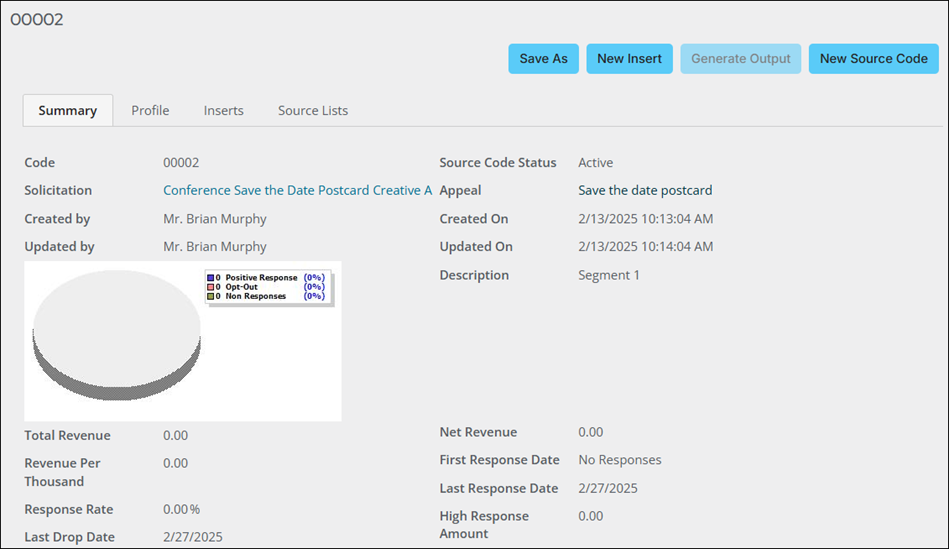
Task: Open the Inserts tab
Action: pyautogui.click(x=223, y=110)
